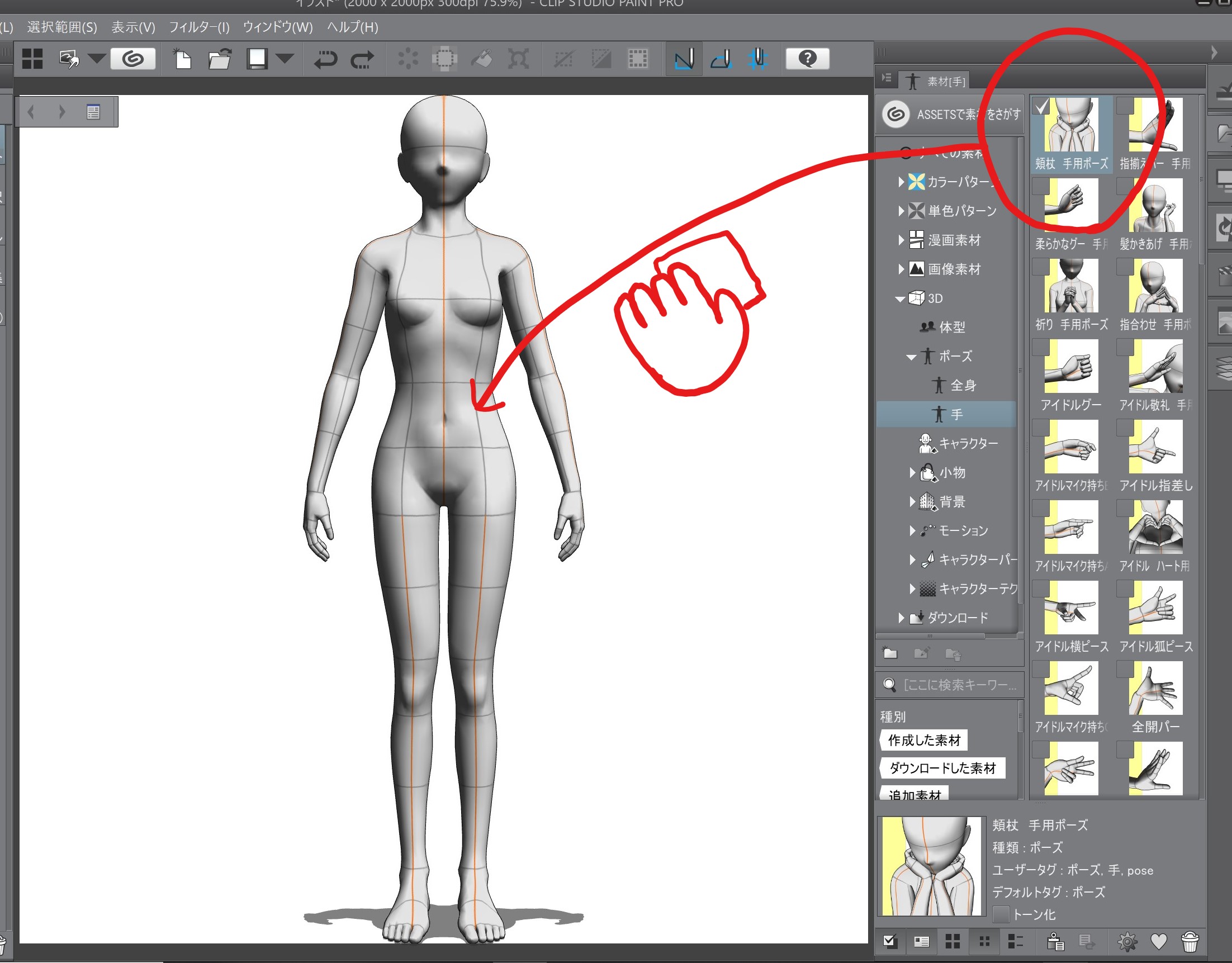This screenshot has height=963, width=1232.
Task: Check the アイドルグー material checkbox
Action: [x=1040, y=347]
